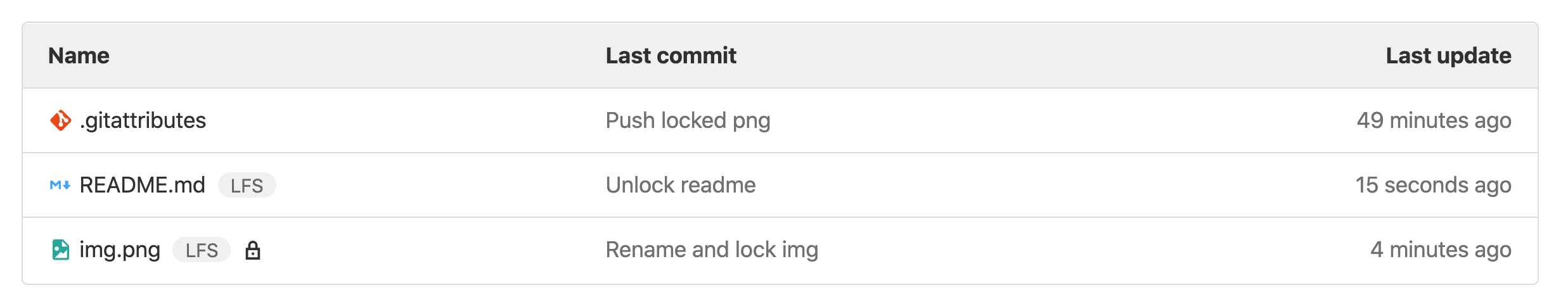
Task: Click the lock icon beside img.png
Action: (253, 250)
